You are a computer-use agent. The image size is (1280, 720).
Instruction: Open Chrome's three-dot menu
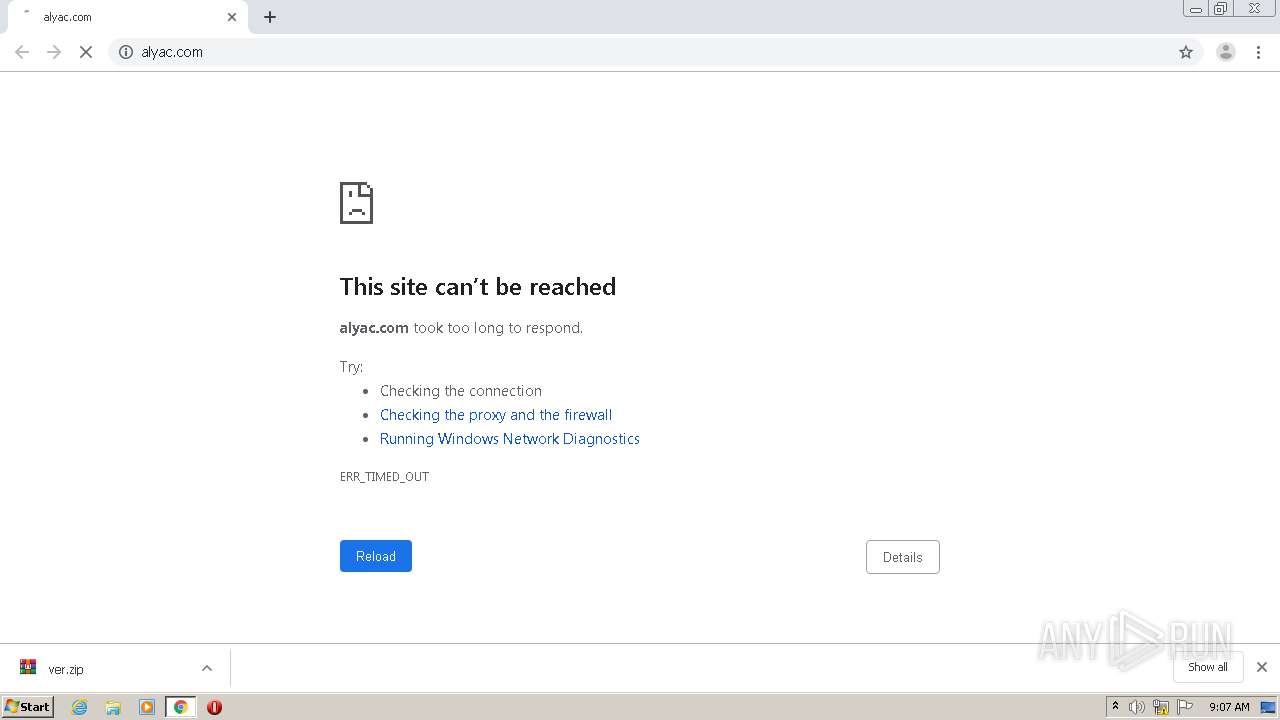coord(1259,52)
